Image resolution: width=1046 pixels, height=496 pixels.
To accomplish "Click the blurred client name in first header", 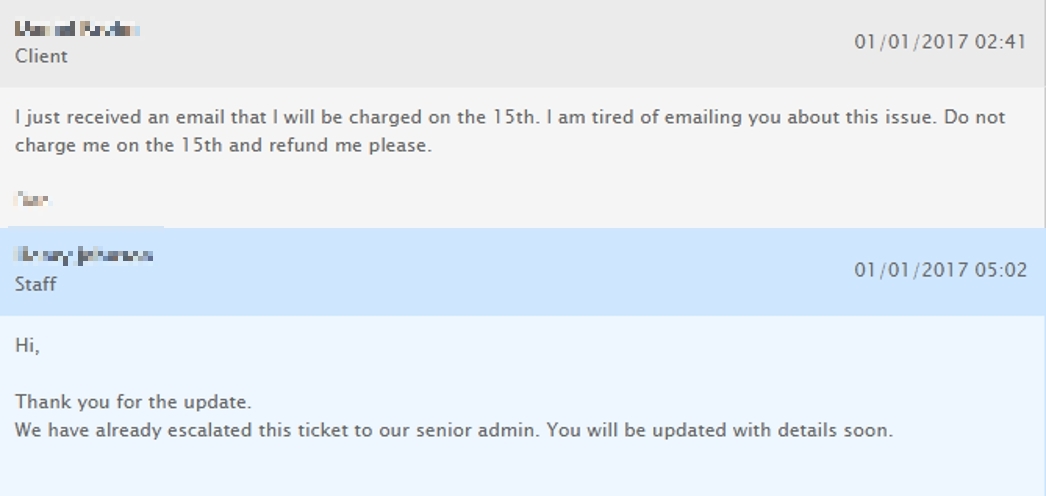I will click(x=77, y=29).
